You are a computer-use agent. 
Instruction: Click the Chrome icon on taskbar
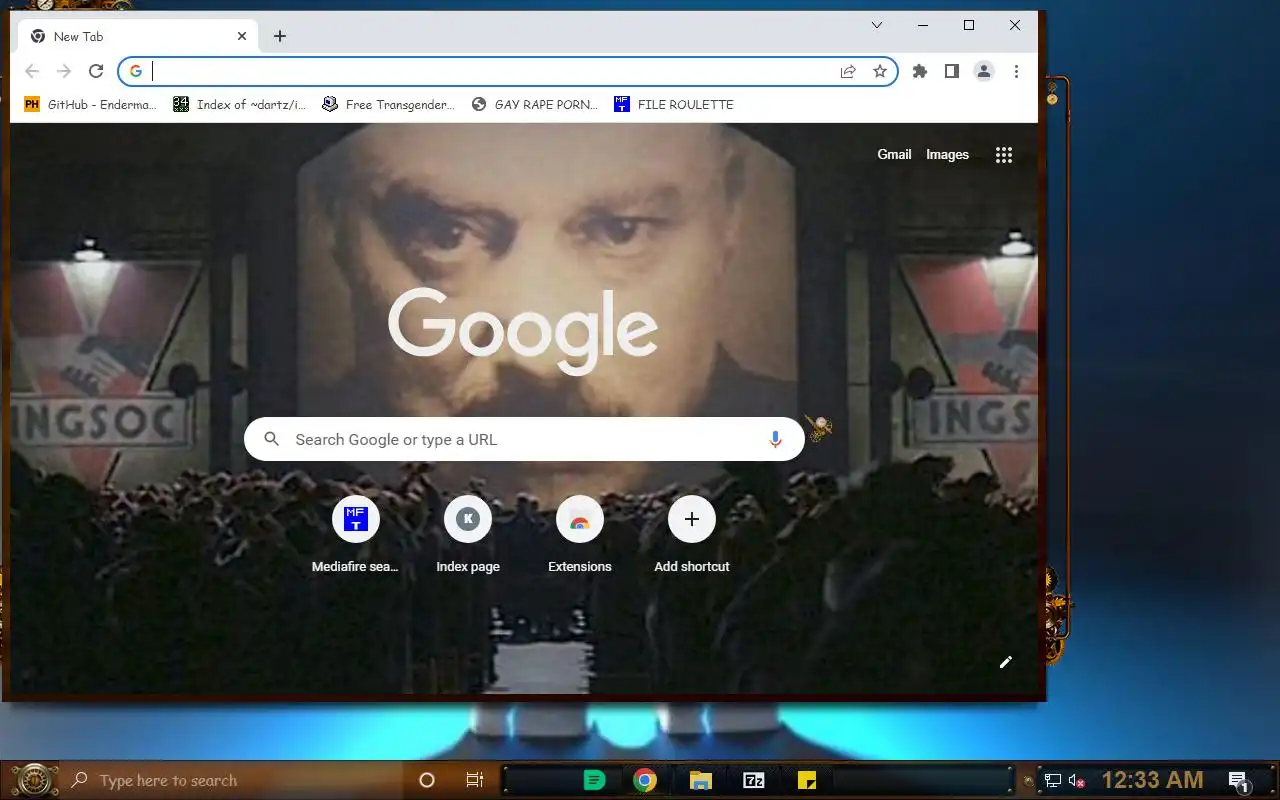pyautogui.click(x=645, y=780)
